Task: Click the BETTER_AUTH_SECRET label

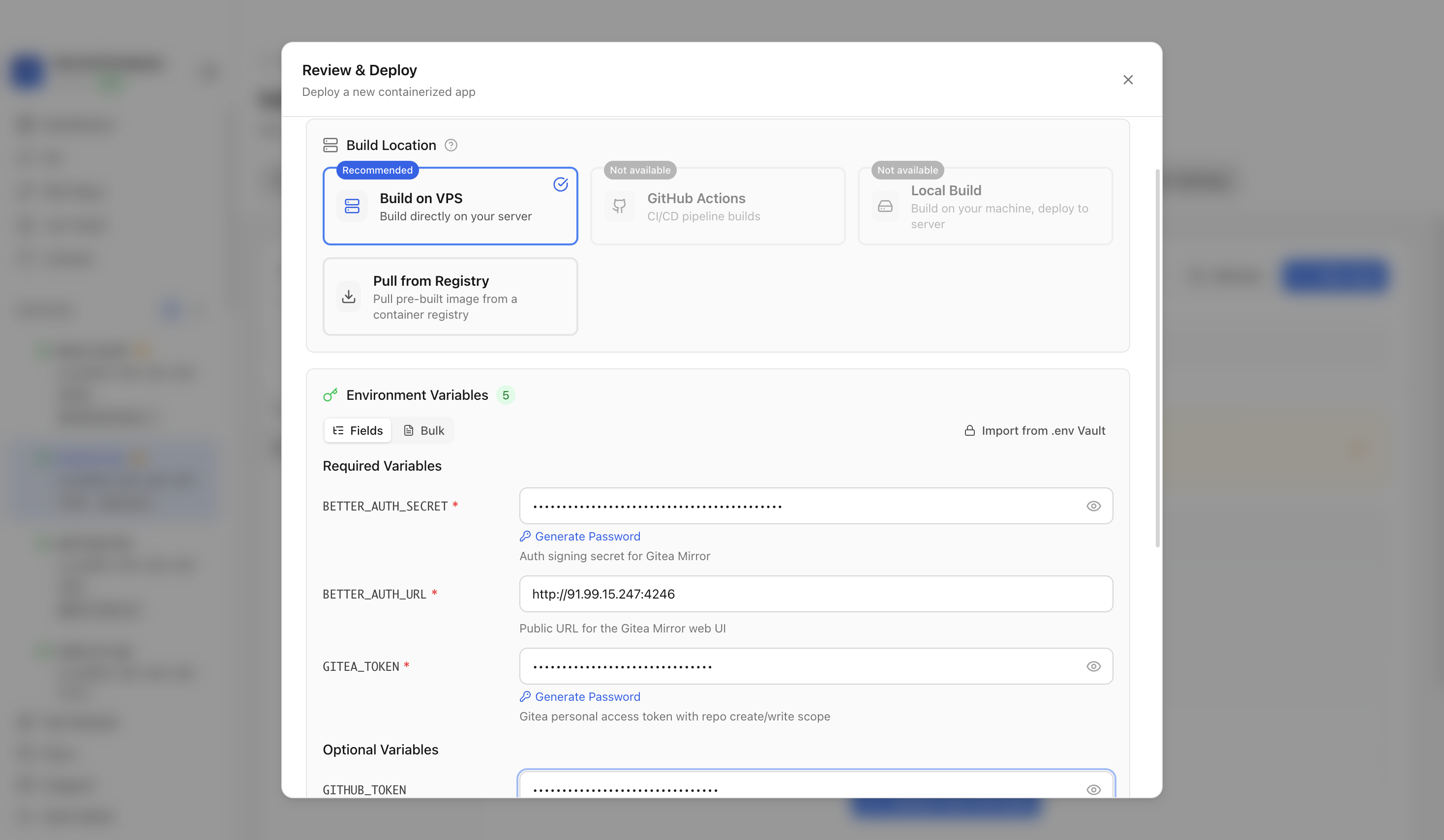Action: tap(385, 507)
